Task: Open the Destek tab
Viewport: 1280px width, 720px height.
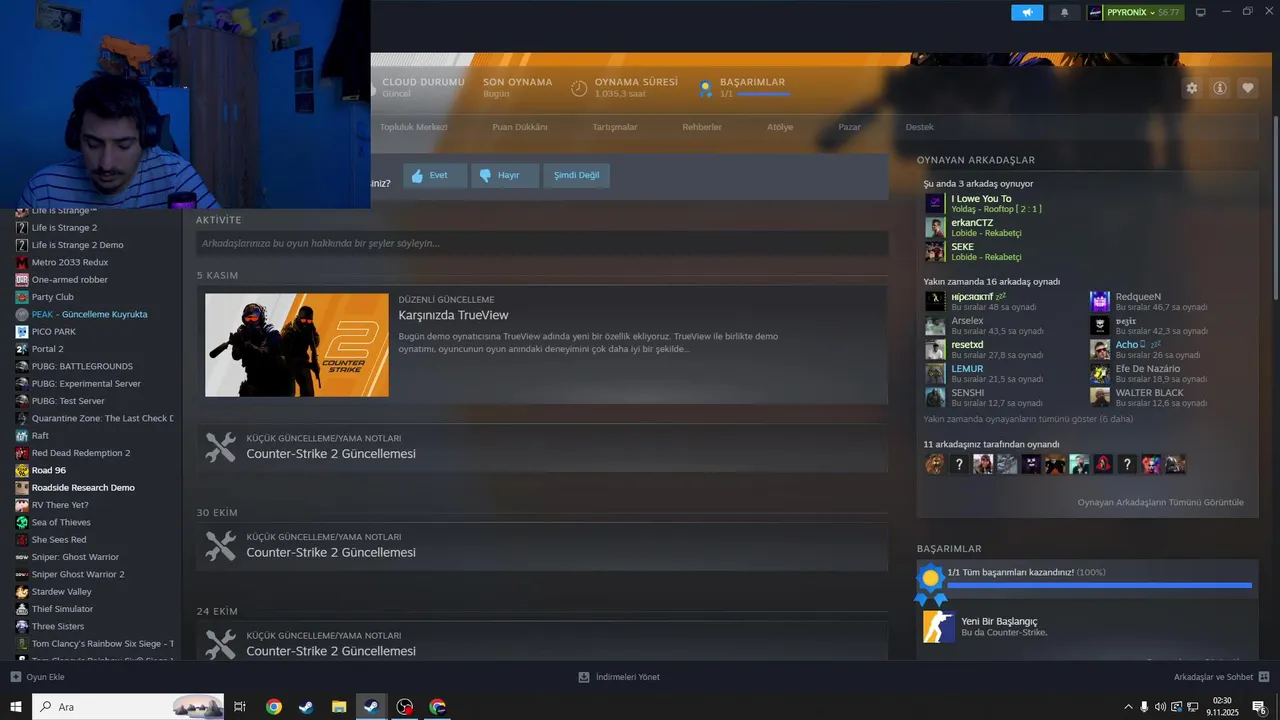Action: click(919, 127)
